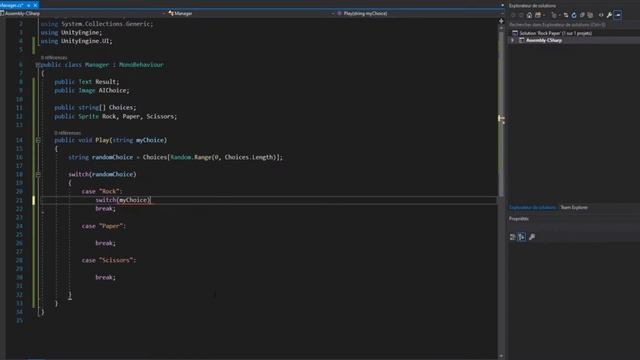Switch to the Explorateur de solutions tab
The image size is (640, 360).
click(532, 207)
